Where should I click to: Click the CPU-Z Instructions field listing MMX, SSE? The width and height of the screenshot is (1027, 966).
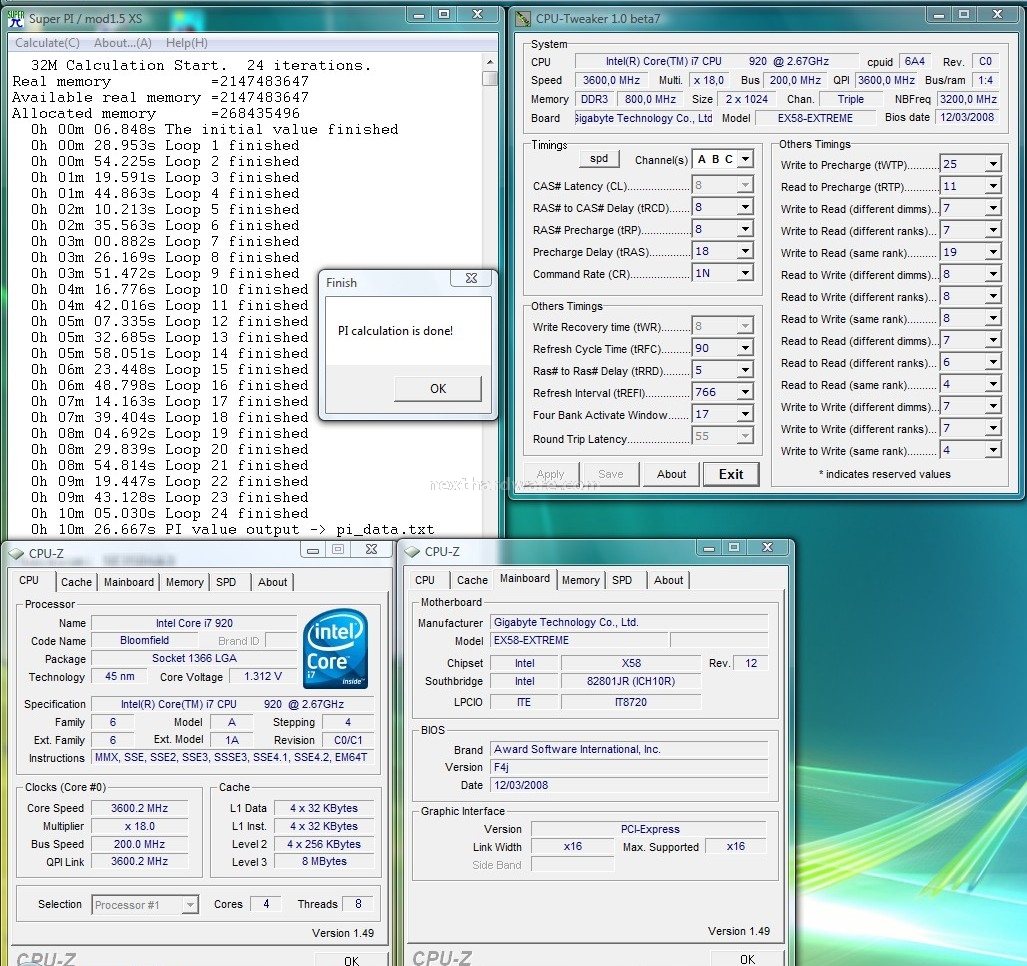coord(232,757)
